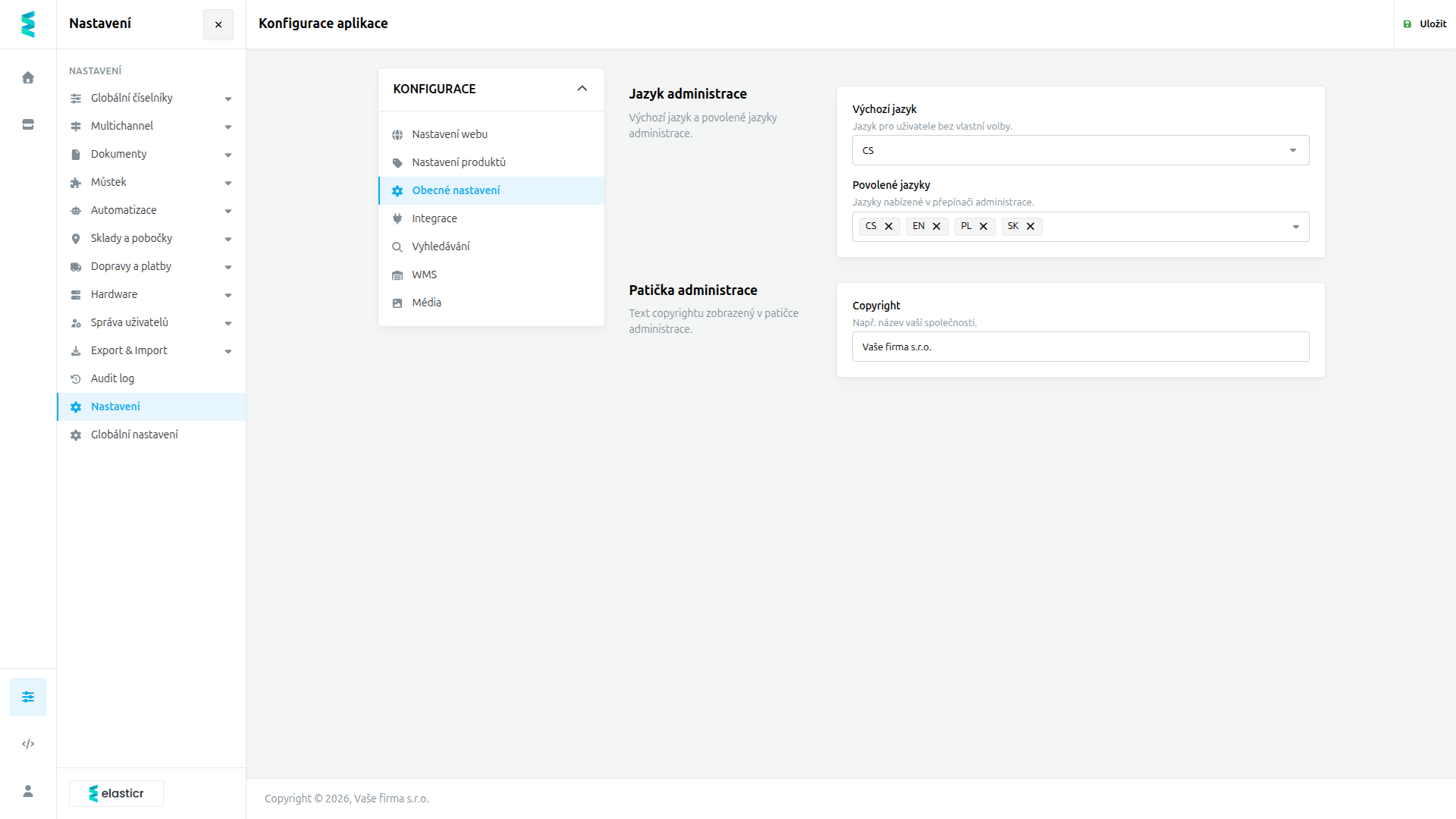The height and width of the screenshot is (819, 1456).
Task: Remove the PL language tag
Action: [984, 226]
